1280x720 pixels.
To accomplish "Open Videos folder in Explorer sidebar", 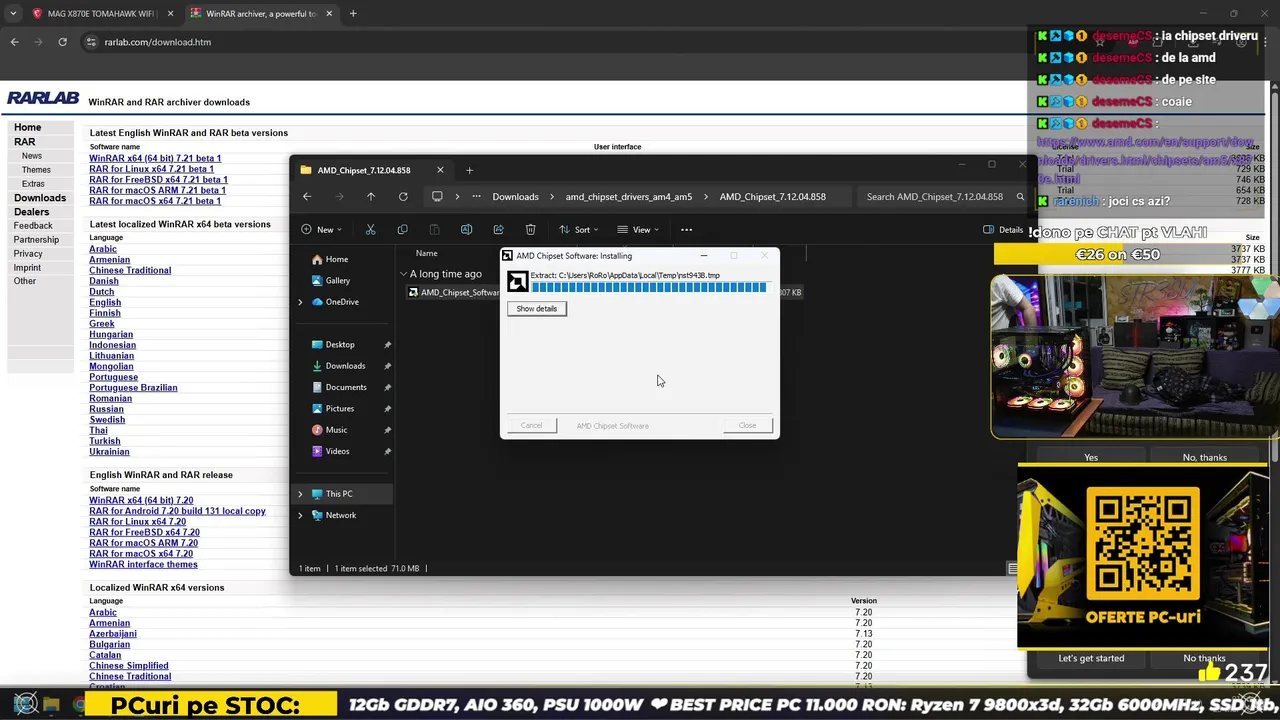I will click(x=337, y=451).
